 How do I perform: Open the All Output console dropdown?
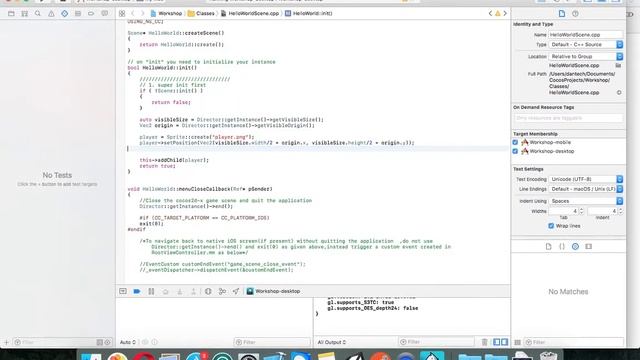coord(332,342)
